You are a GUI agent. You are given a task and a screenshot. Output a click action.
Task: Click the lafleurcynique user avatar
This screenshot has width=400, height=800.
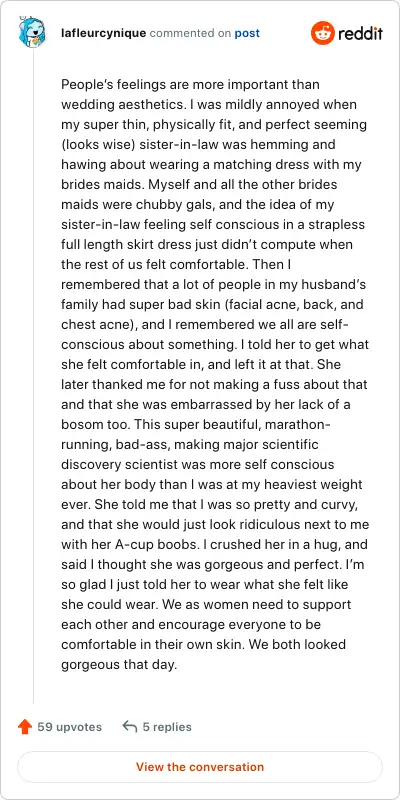tap(33, 33)
